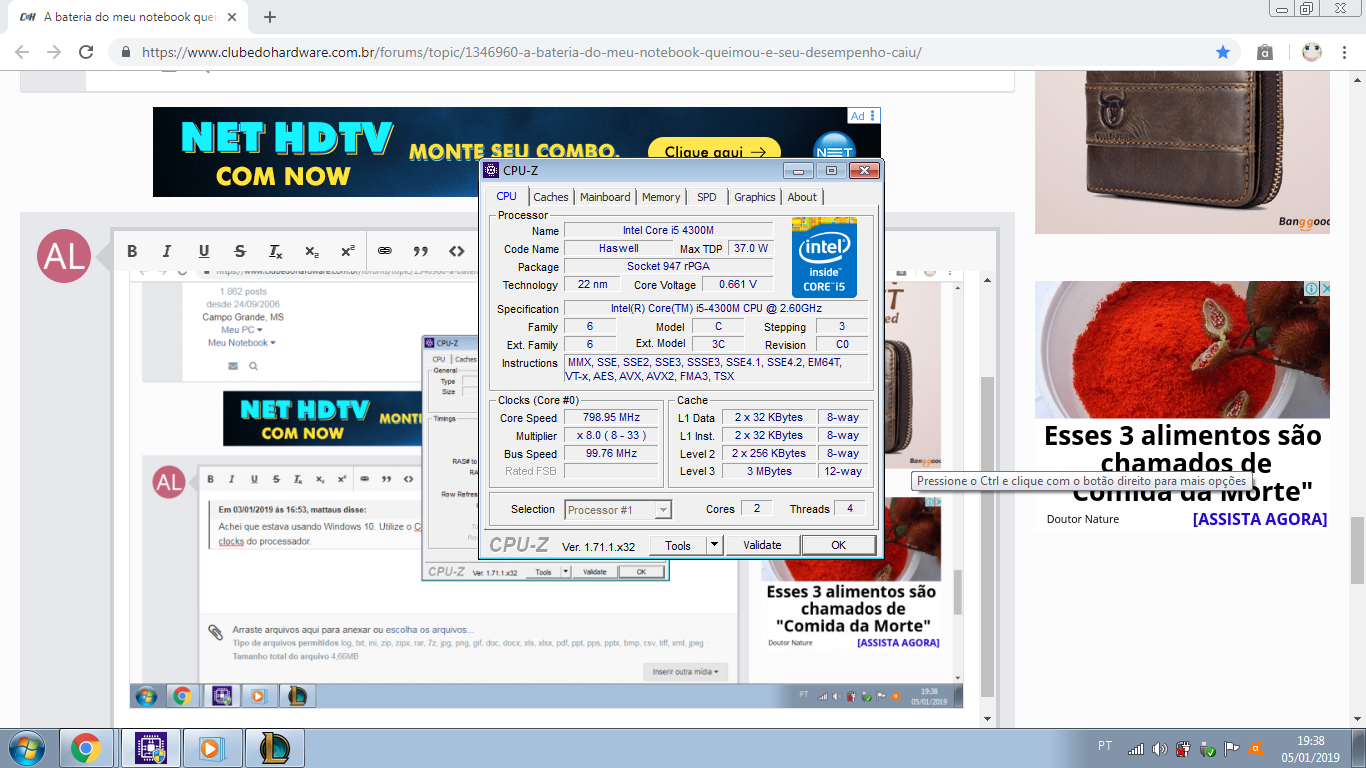Screen dimensions: 1366x768
Task: Click the bookmark star in the address bar
Action: coord(1222,52)
